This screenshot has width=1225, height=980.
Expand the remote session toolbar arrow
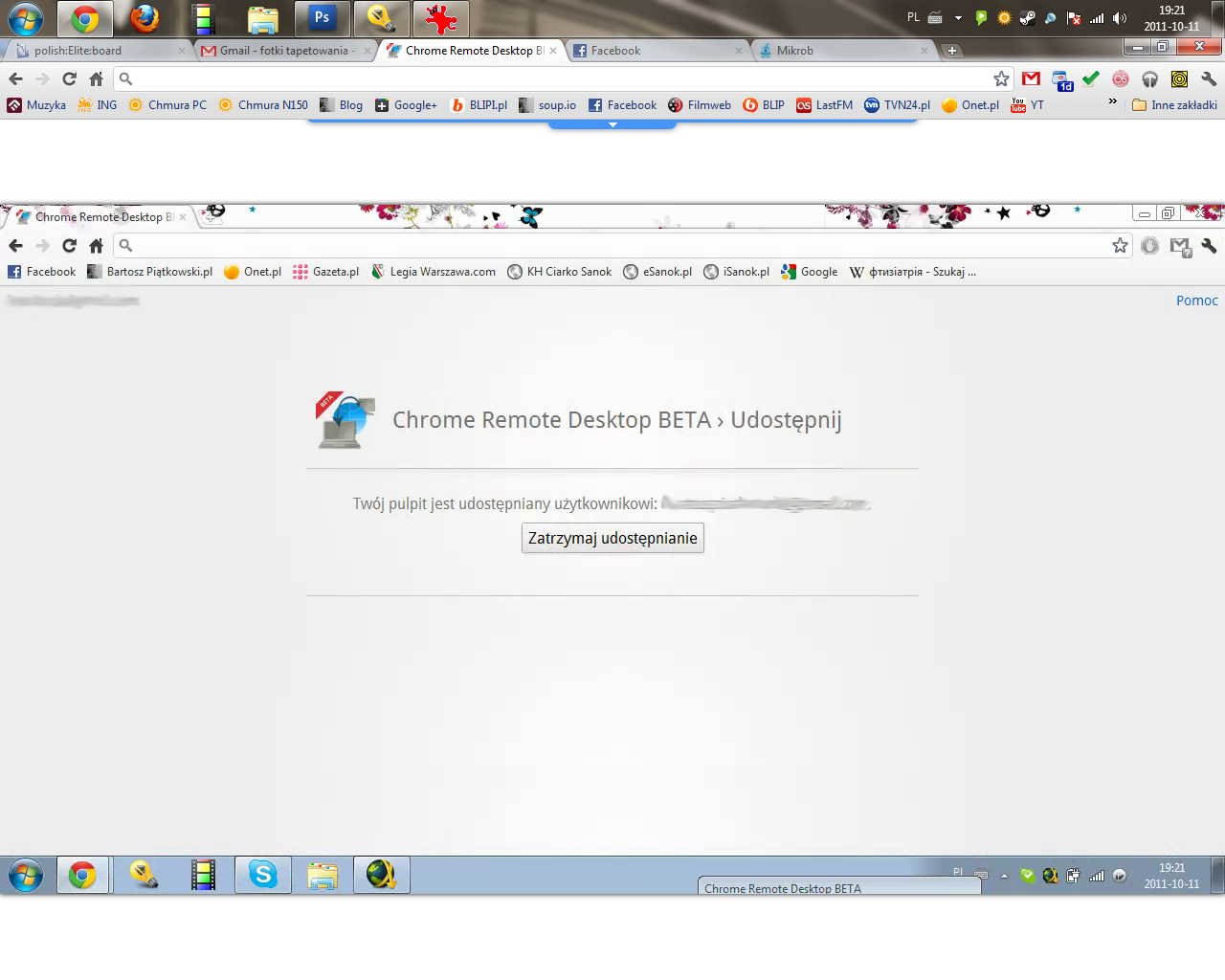[x=612, y=124]
